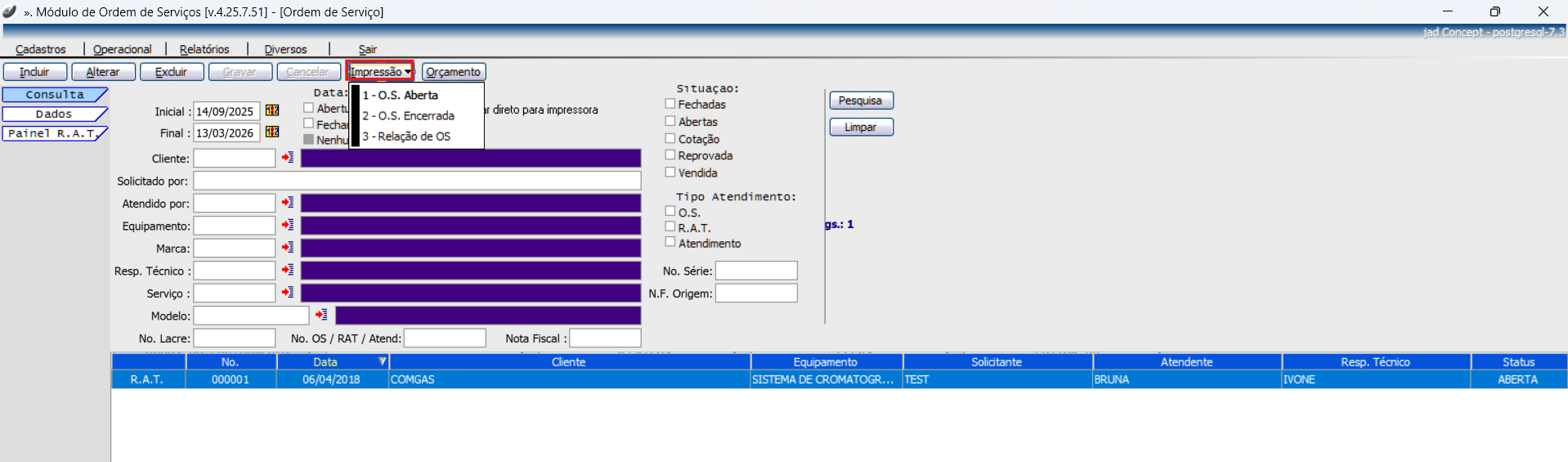Click the purple Cliente description bar
Image resolution: width=1568 pixels, height=462 pixels.
(x=470, y=158)
